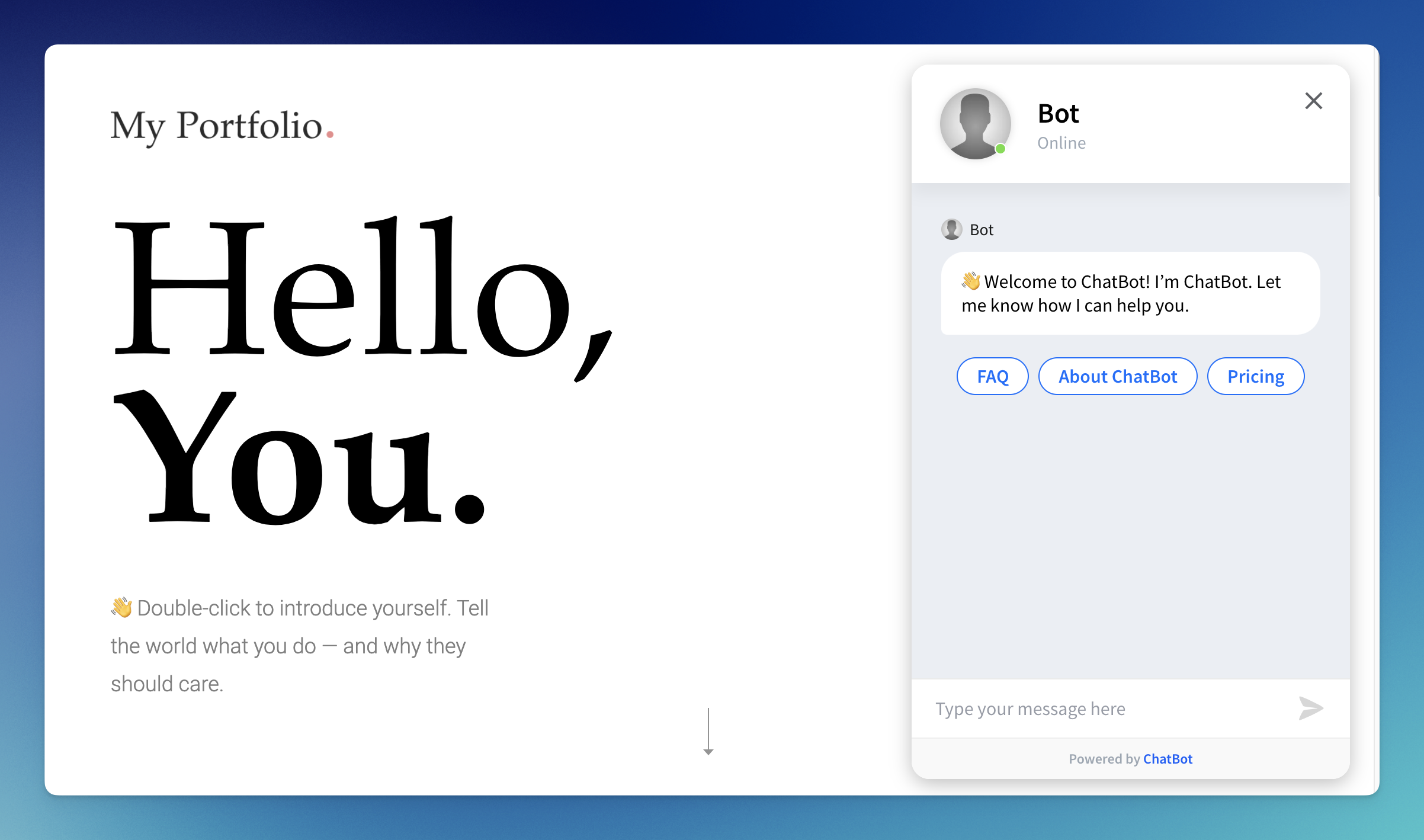
Task: Click the welcome message bubble
Action: 1130,294
